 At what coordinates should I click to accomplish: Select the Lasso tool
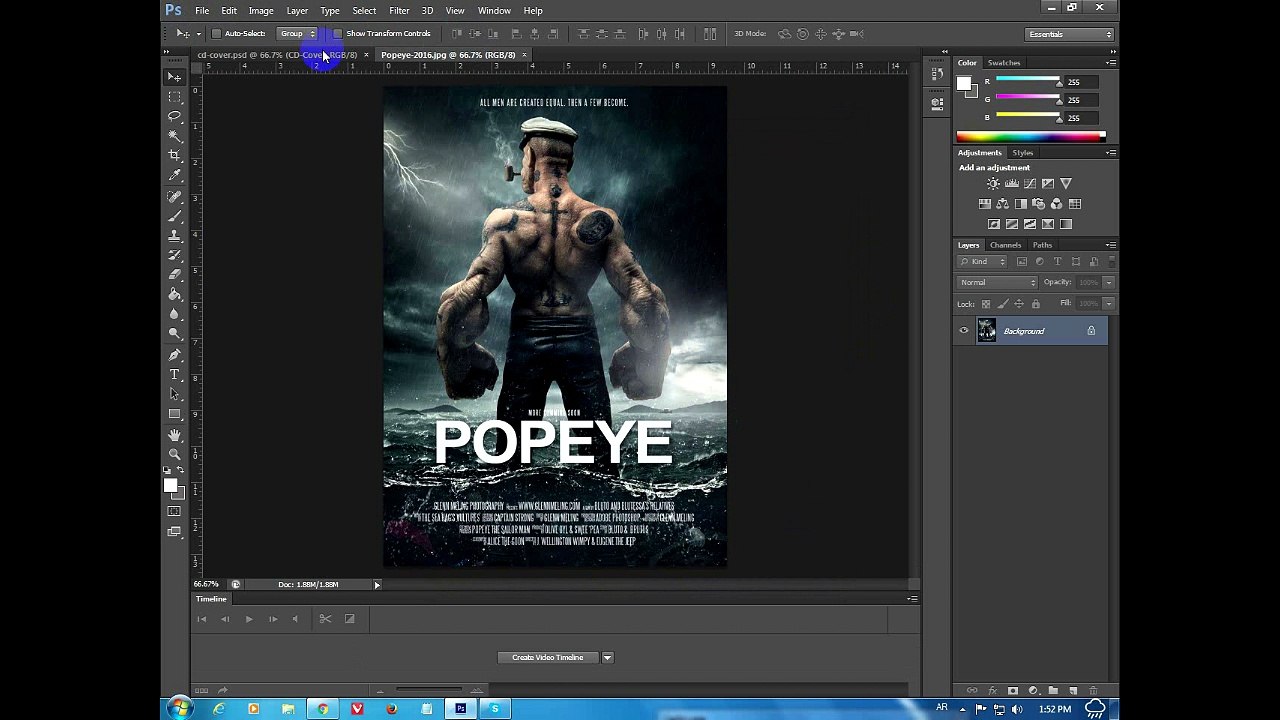click(x=175, y=116)
